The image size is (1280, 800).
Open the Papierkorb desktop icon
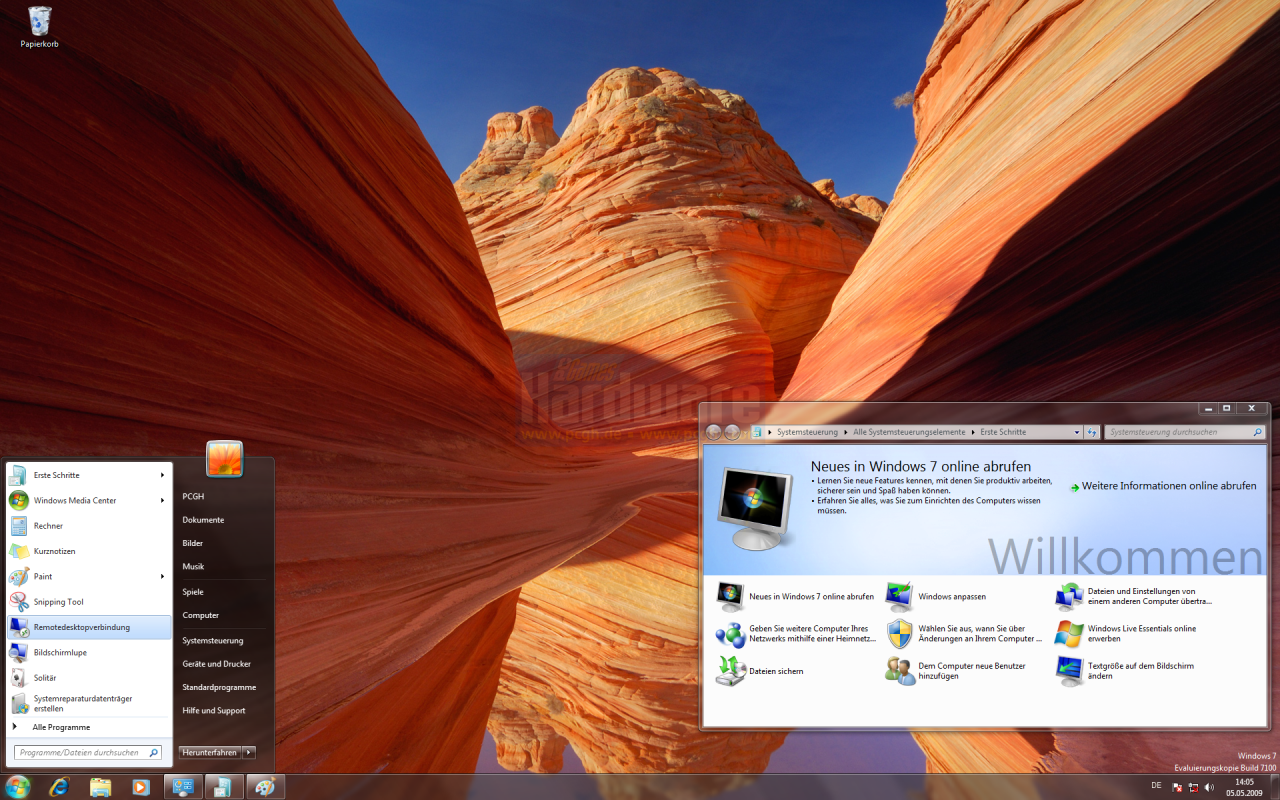40,27
